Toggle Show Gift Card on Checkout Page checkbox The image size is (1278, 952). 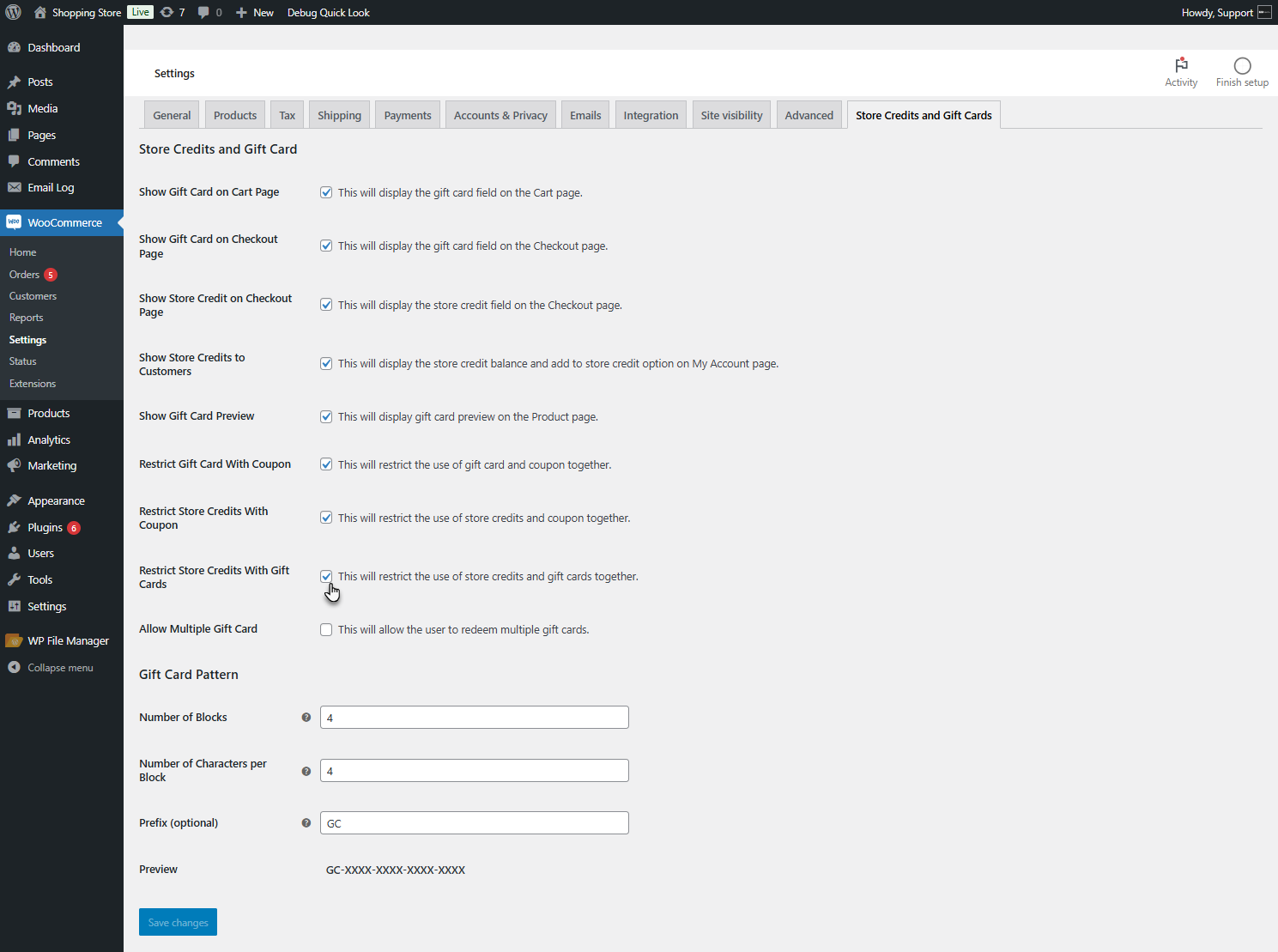326,246
